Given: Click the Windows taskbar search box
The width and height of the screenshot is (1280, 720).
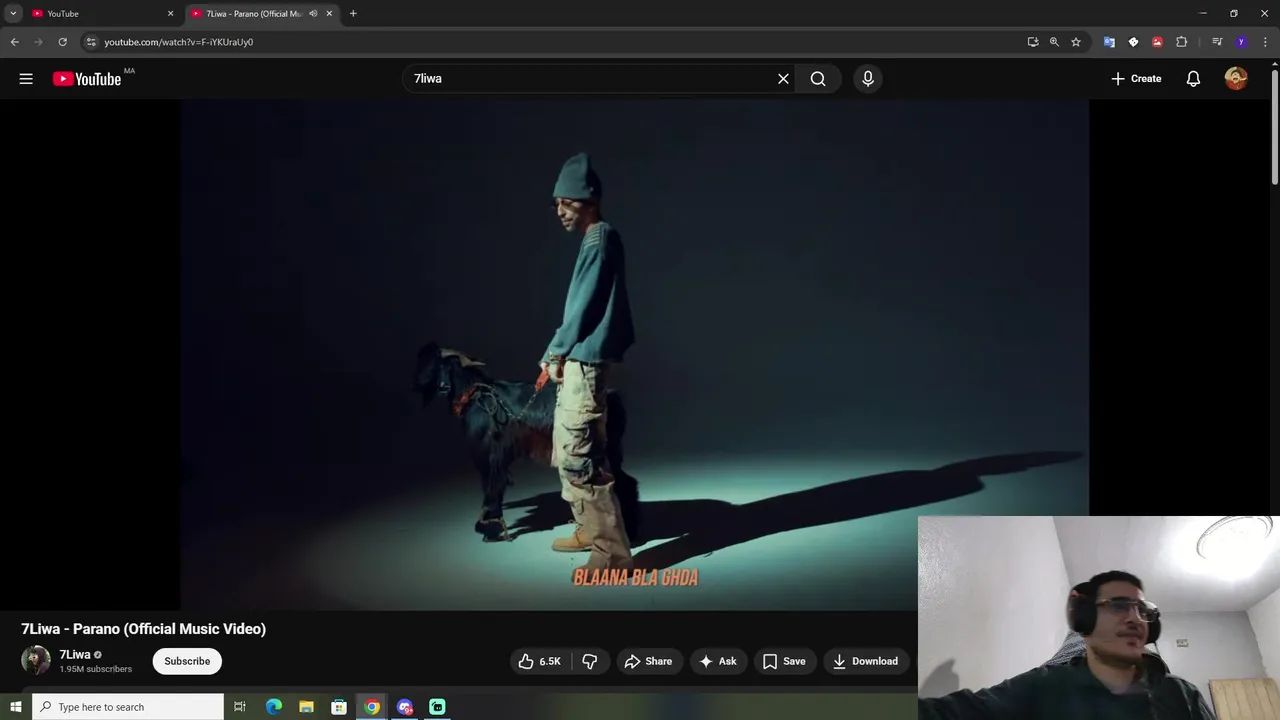Looking at the screenshot, I should coord(128,707).
